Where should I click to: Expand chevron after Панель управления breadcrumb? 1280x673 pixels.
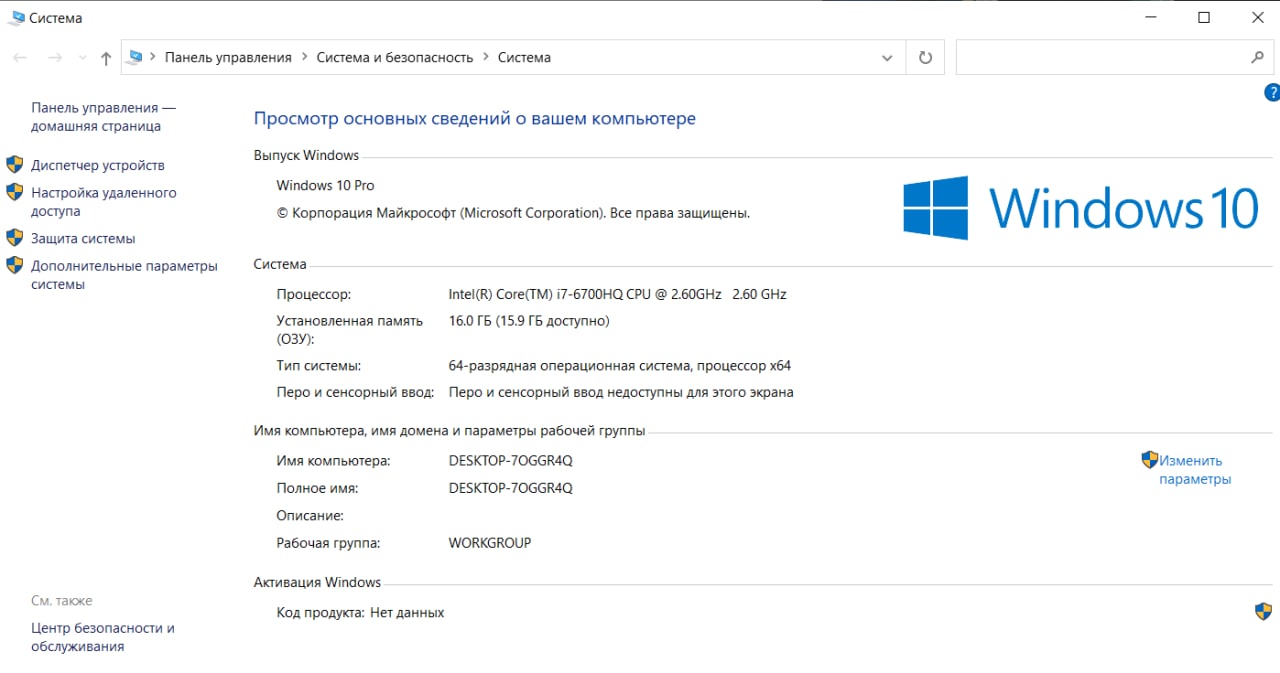click(x=305, y=57)
